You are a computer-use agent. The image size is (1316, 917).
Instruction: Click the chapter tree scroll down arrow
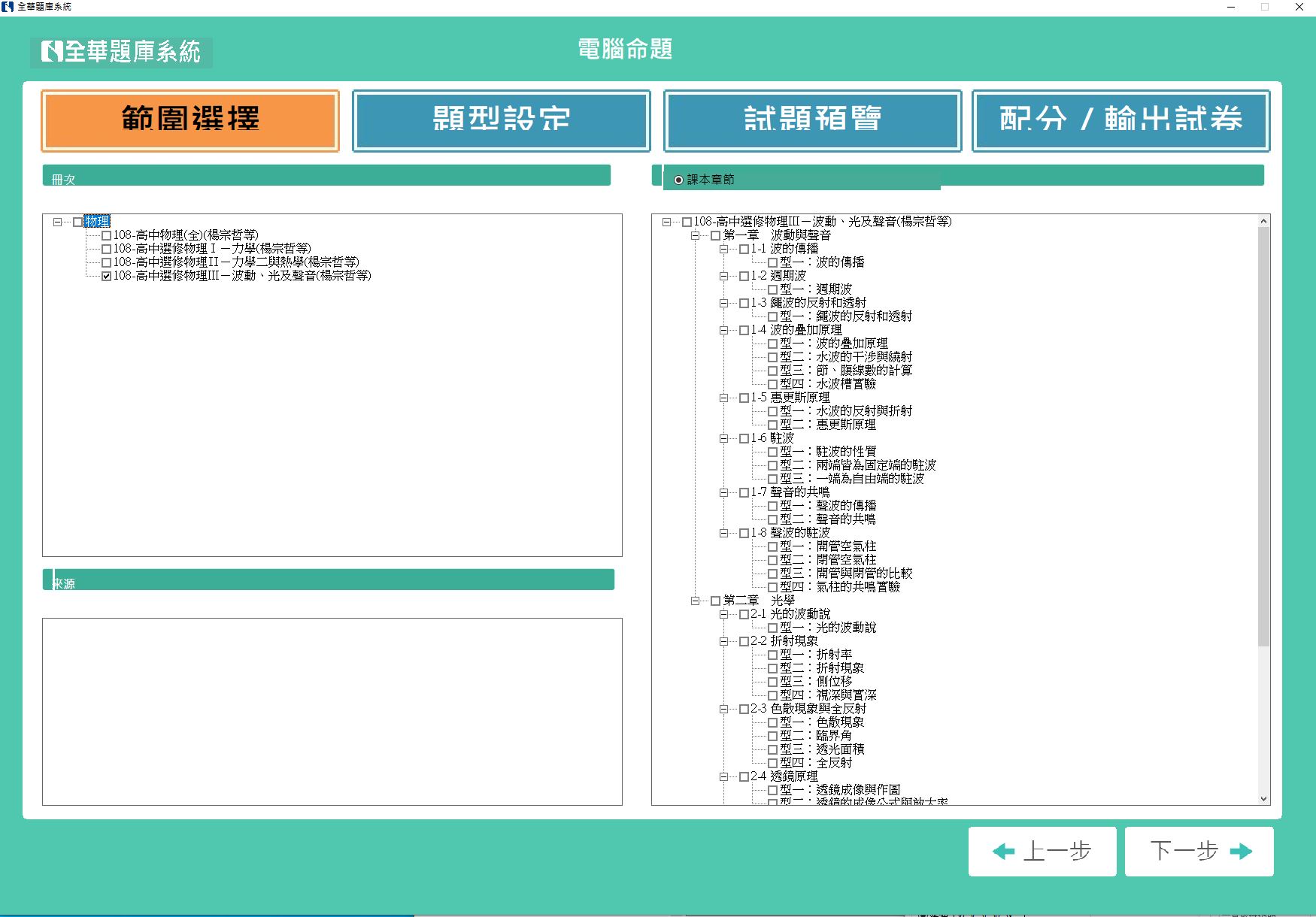(1263, 799)
